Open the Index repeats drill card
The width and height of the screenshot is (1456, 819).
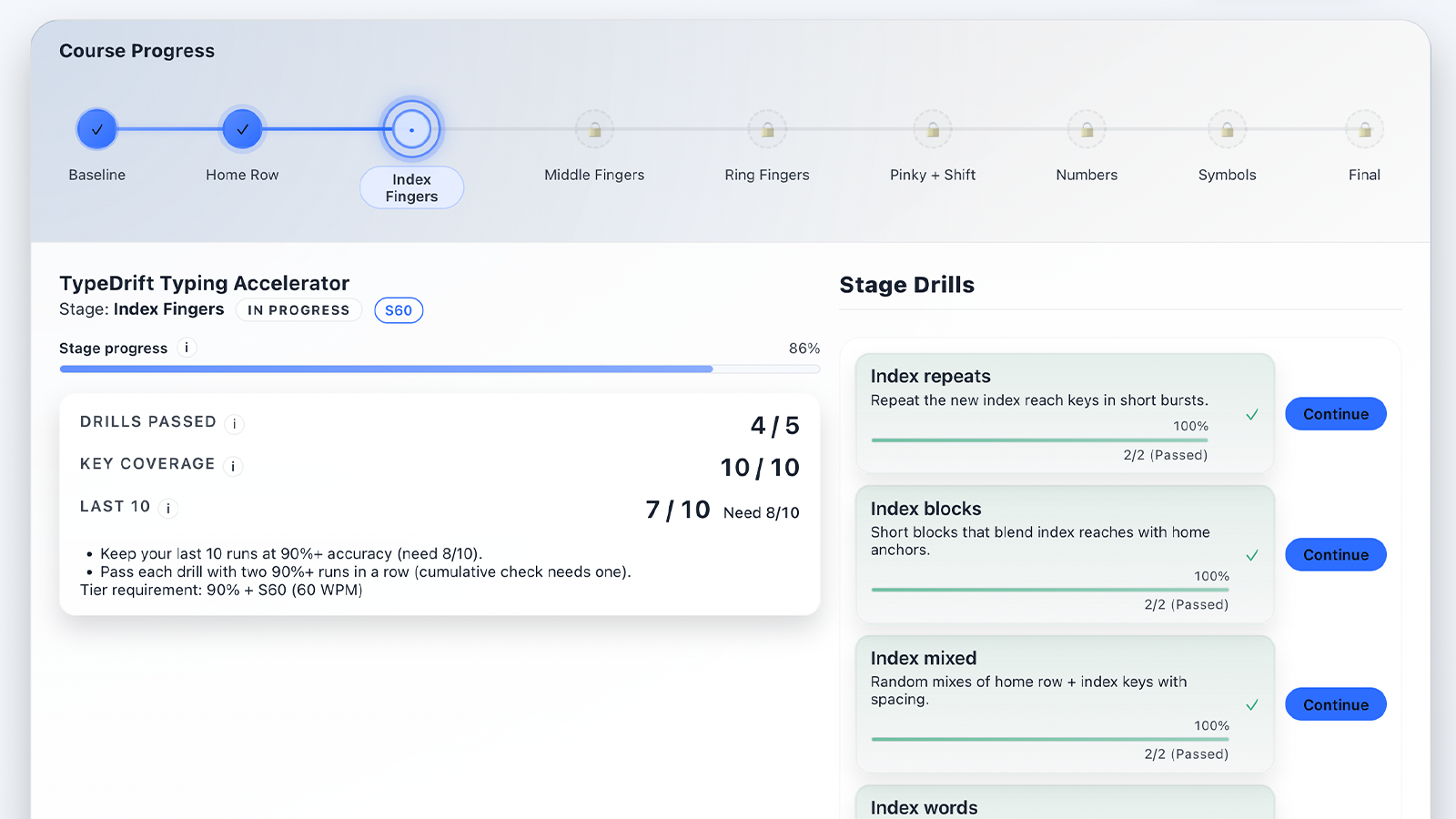[x=1065, y=413]
